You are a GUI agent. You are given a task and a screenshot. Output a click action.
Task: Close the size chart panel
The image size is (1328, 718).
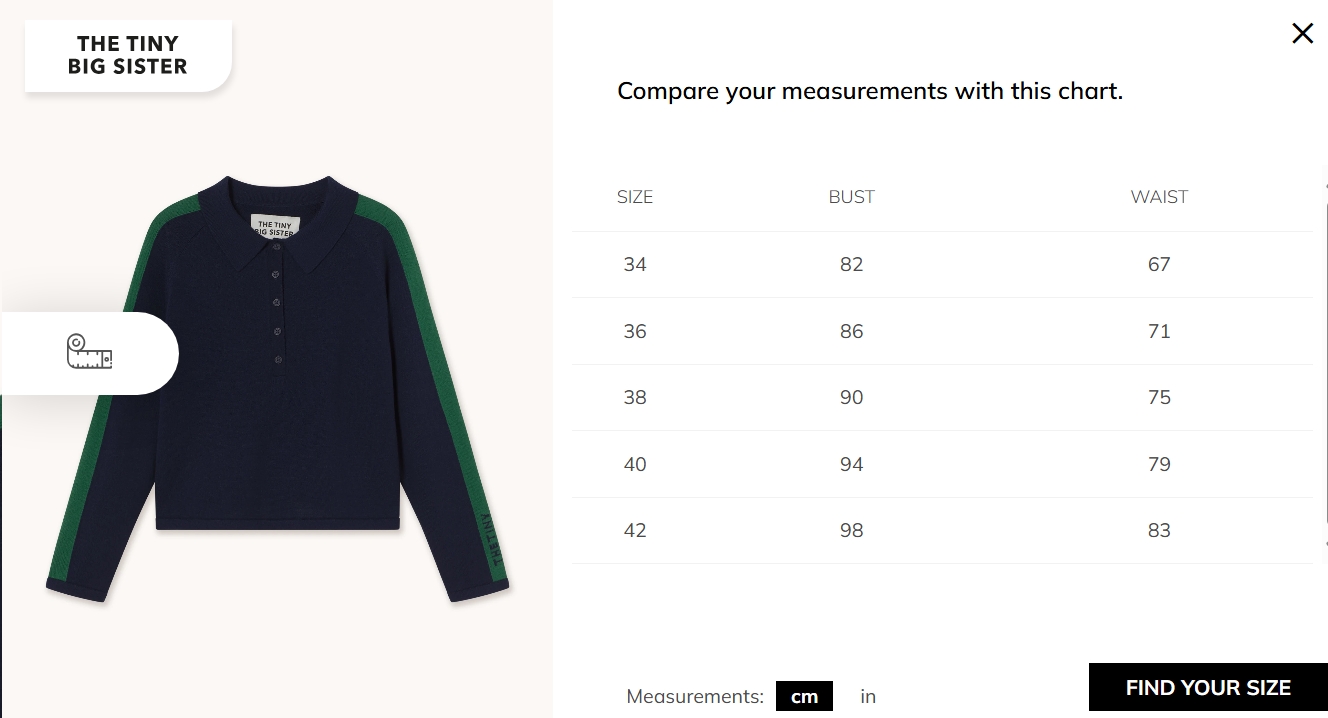[1302, 34]
